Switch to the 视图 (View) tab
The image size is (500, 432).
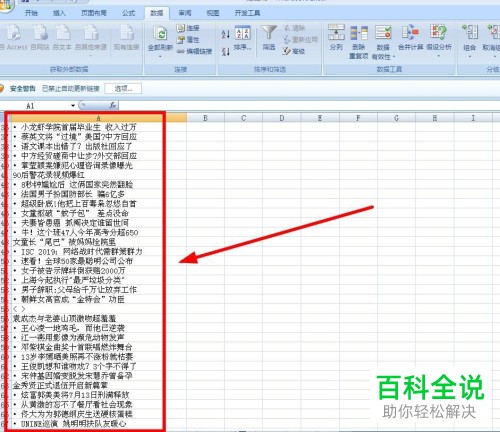213,13
